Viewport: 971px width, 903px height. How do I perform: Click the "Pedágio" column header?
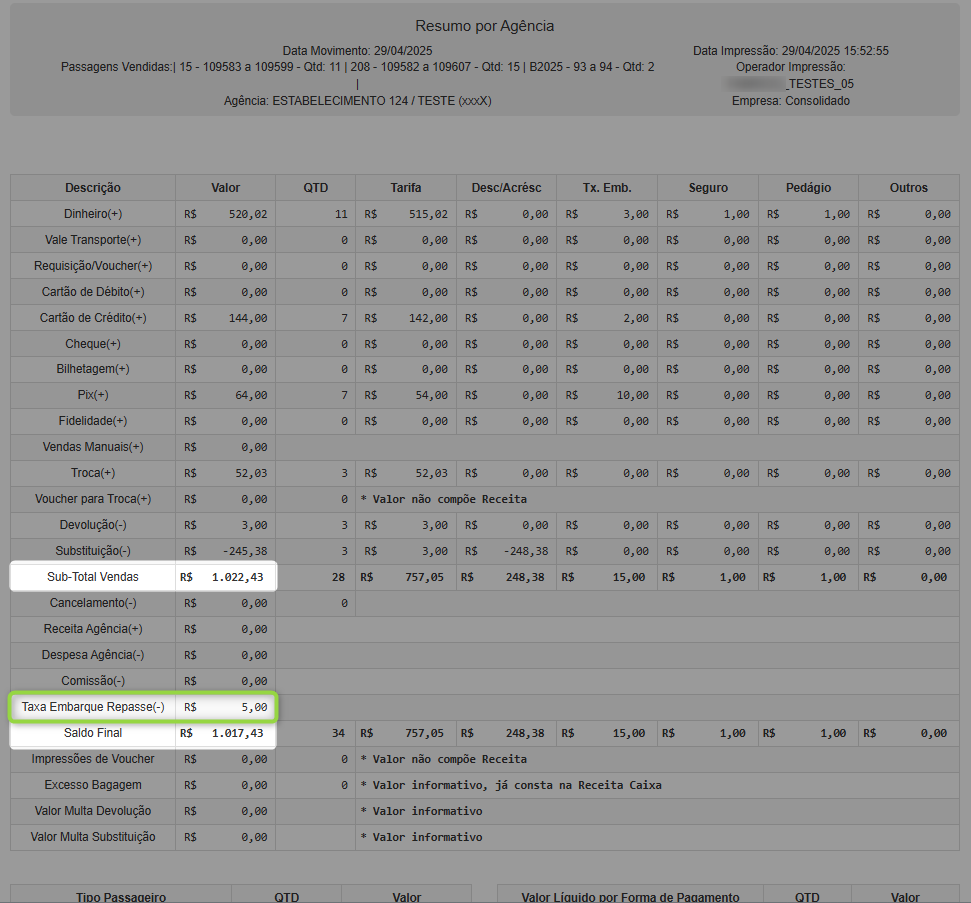tap(808, 188)
